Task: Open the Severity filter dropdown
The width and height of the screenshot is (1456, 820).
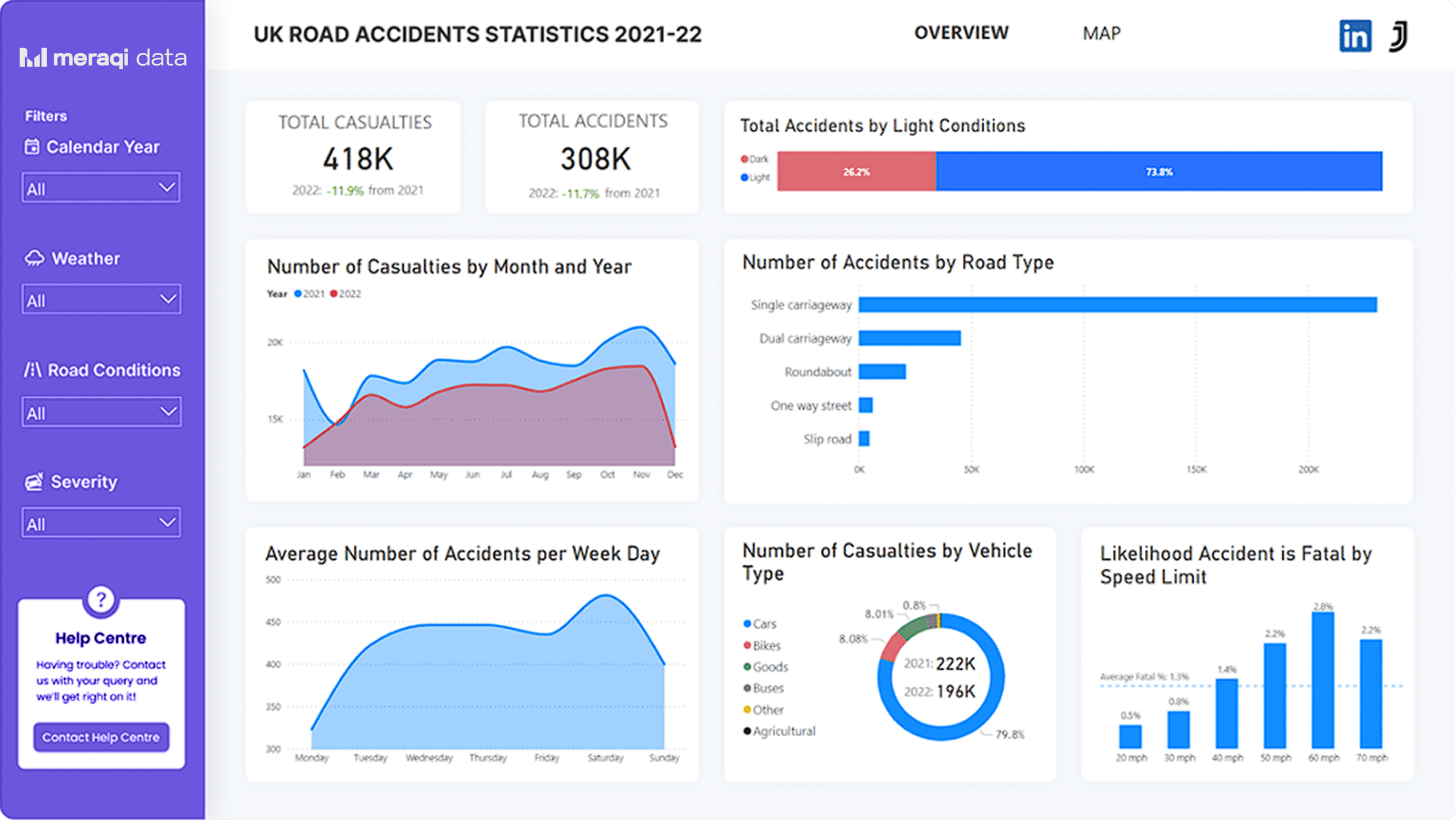Action: [x=101, y=523]
